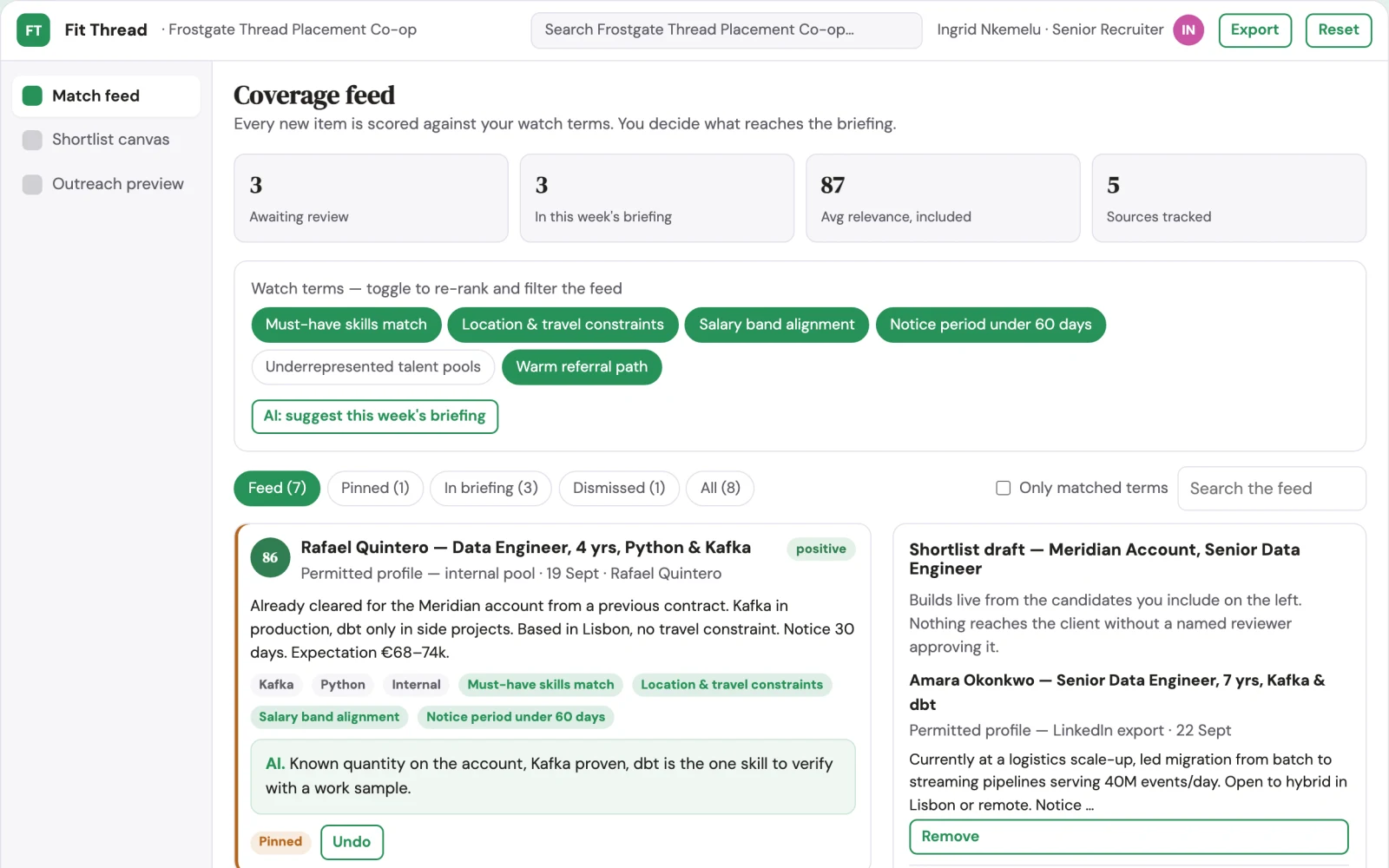Toggle Notice period under 60 days term

[991, 325]
